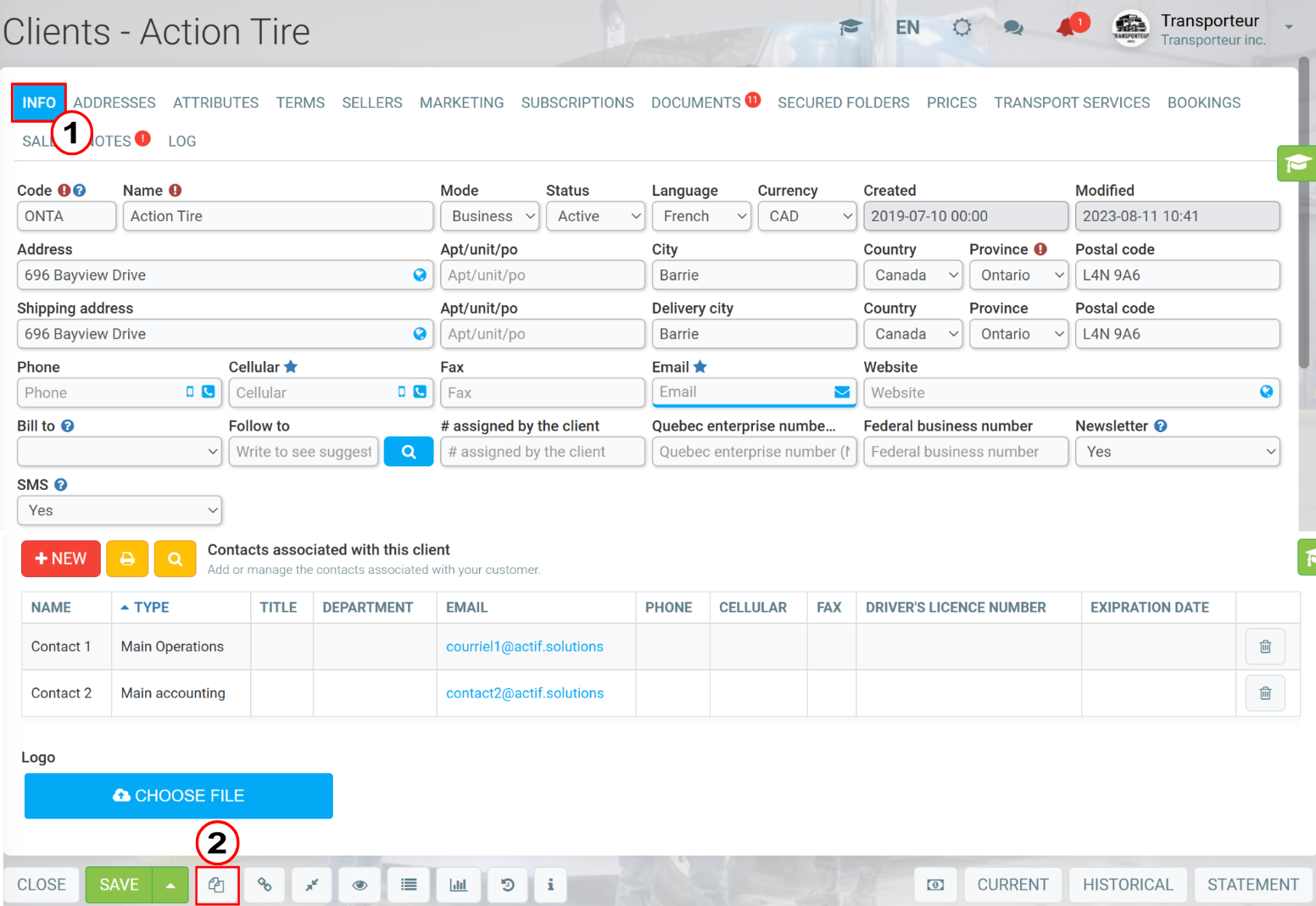1316x906 pixels.
Task: Open the eye view icon in bottom toolbar
Action: [x=360, y=885]
